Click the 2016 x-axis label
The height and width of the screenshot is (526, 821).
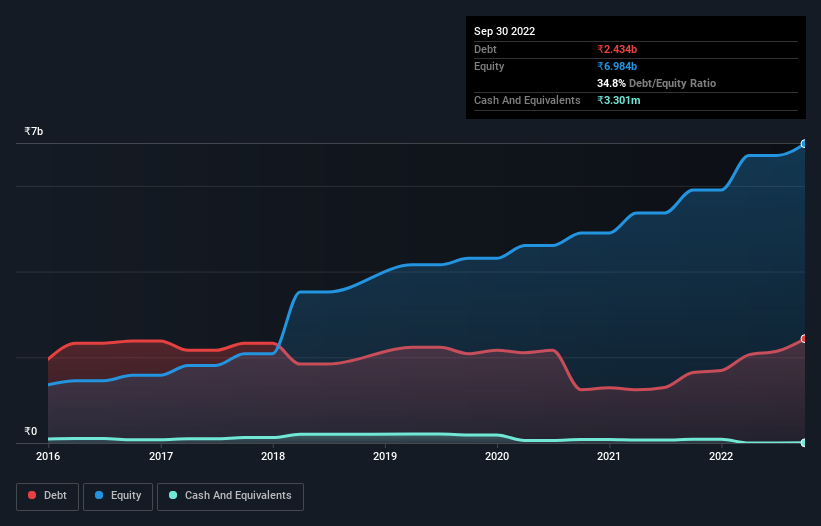point(48,456)
